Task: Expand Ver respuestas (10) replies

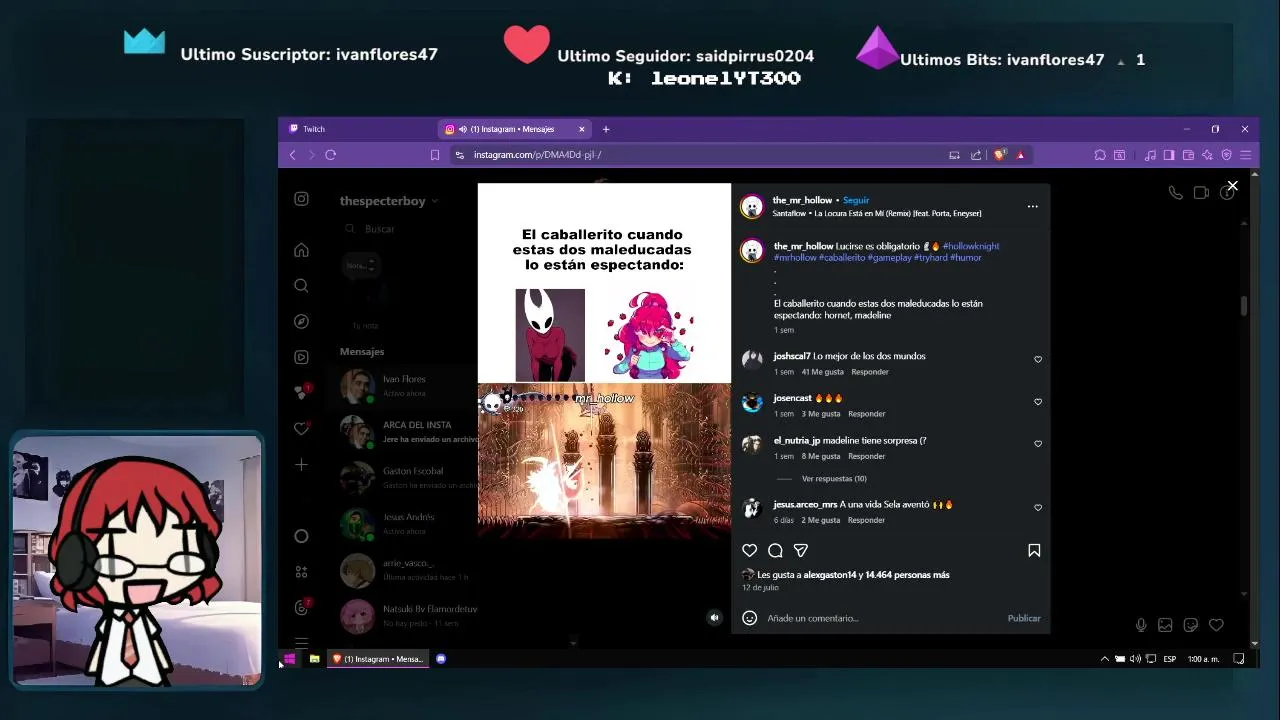Action: pyautogui.click(x=834, y=479)
